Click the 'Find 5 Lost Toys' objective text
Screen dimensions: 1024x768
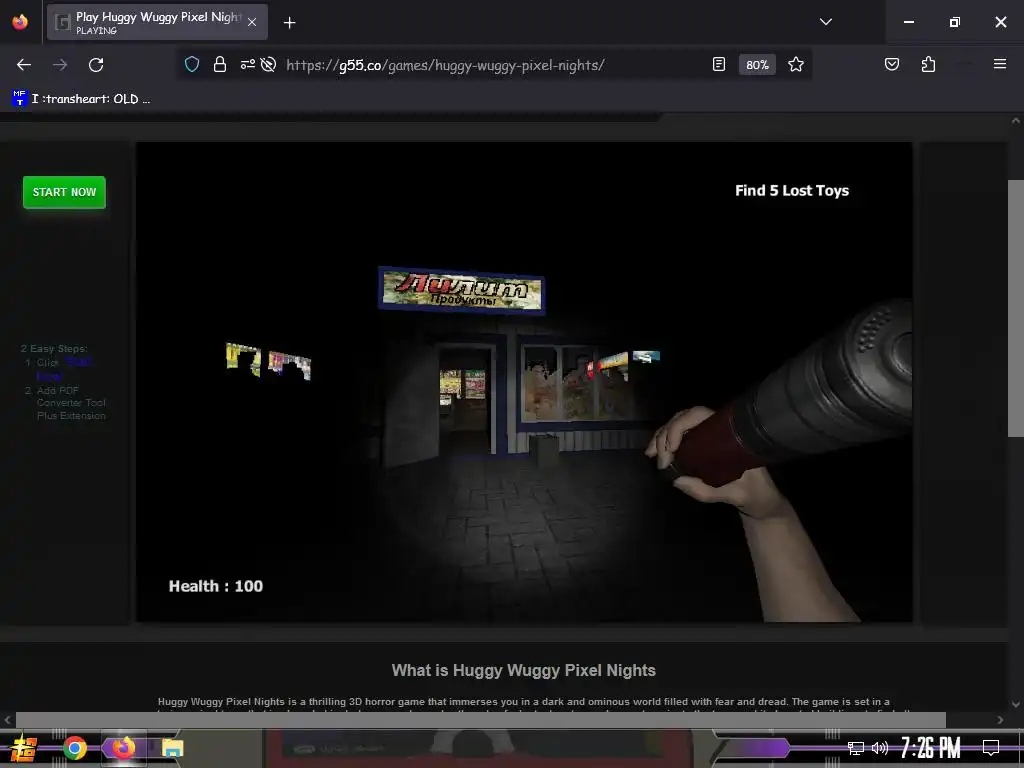pos(792,191)
